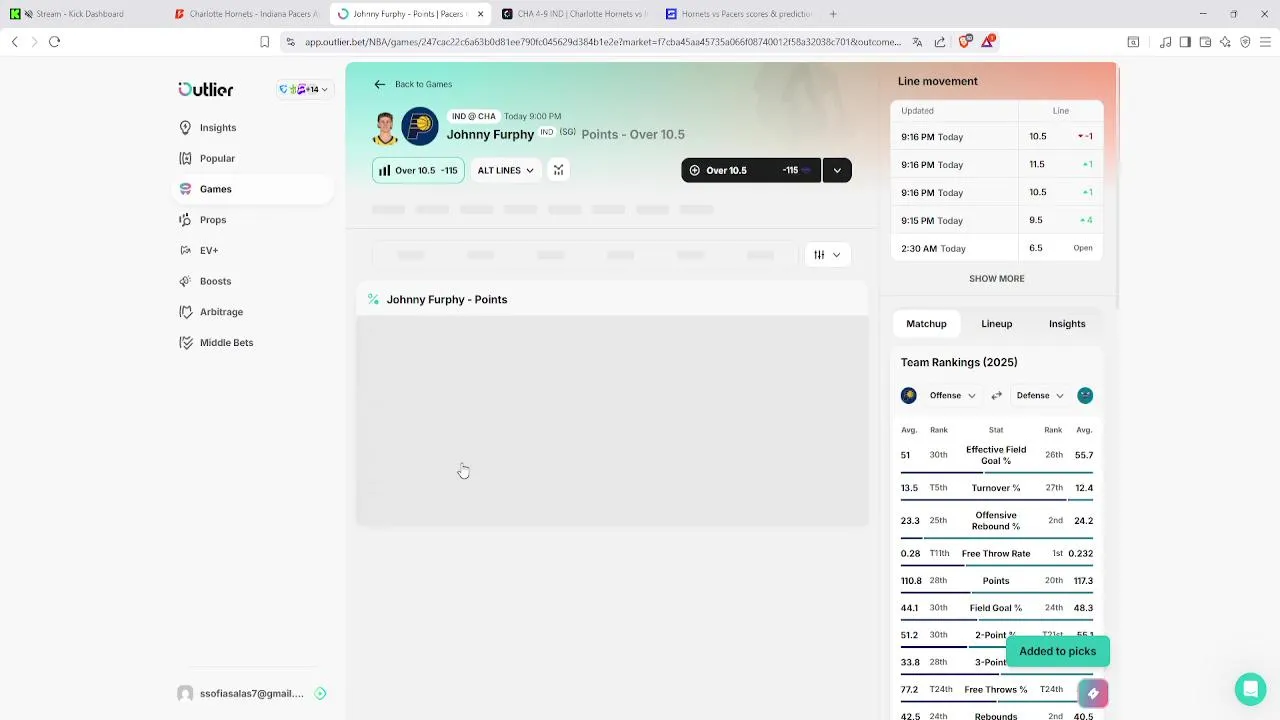Open the music playlist icon in toolbar
Viewport: 1280px width, 720px height.
pyautogui.click(x=1165, y=42)
